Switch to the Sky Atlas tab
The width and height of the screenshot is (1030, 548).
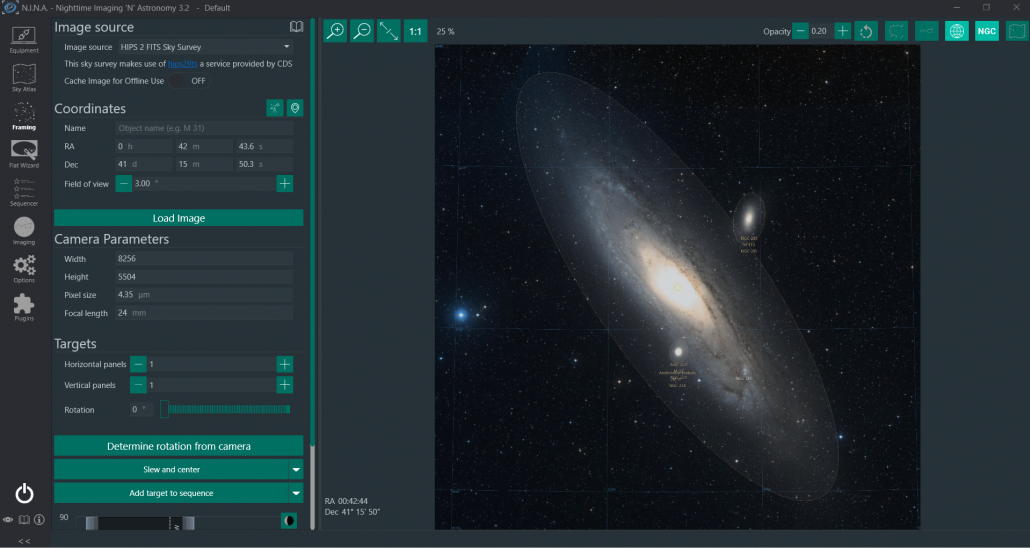tap(24, 78)
